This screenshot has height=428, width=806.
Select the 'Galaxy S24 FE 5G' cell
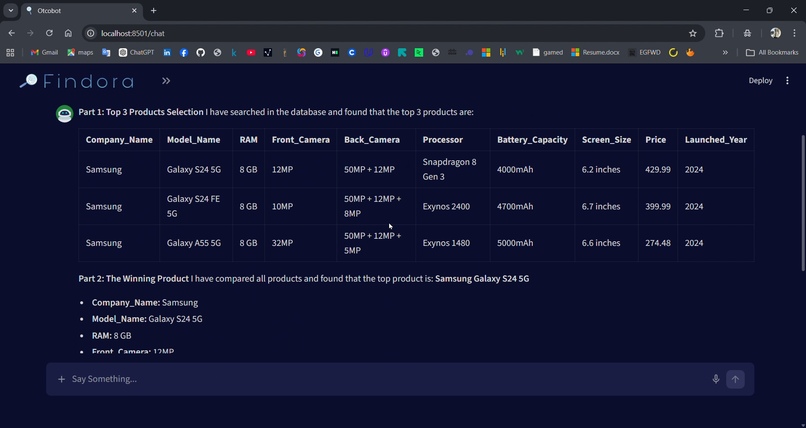pos(196,206)
